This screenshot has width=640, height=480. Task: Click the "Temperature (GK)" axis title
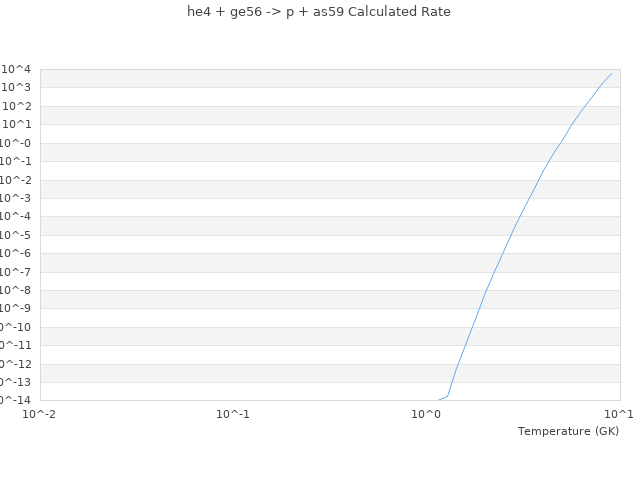[x=568, y=431]
